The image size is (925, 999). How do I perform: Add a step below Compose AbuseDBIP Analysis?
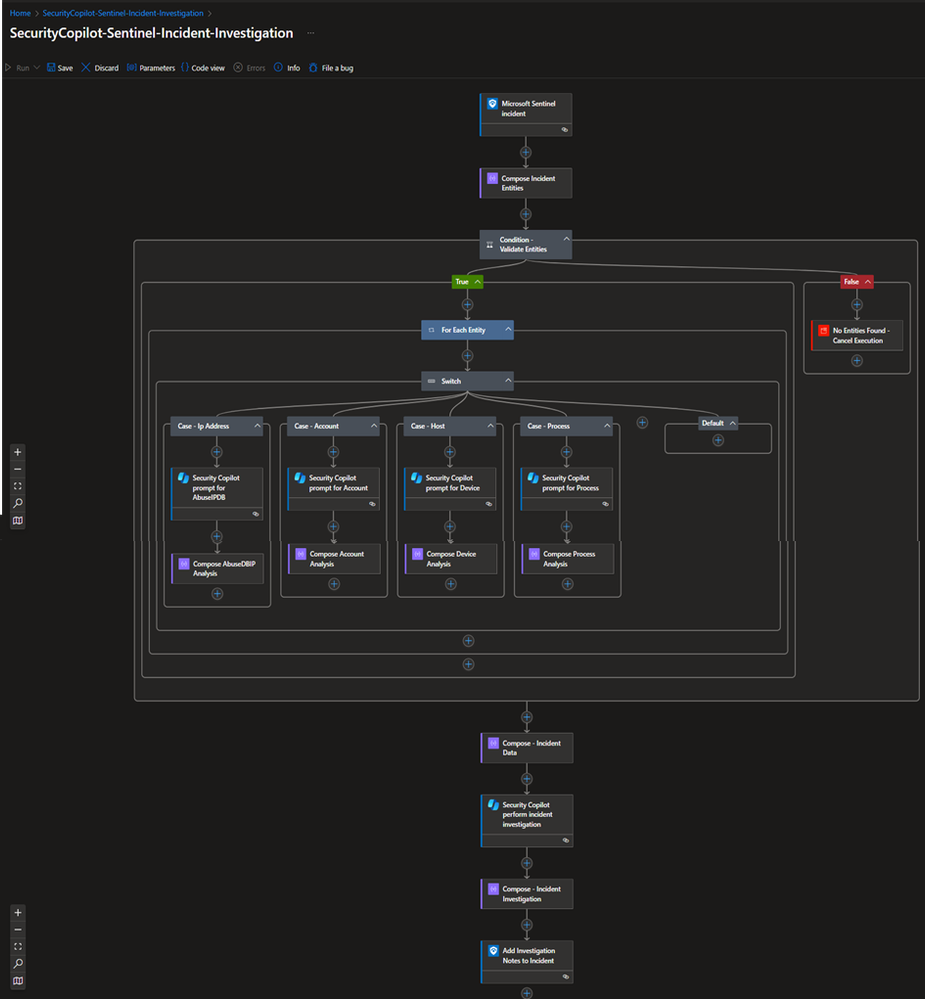(x=217, y=594)
